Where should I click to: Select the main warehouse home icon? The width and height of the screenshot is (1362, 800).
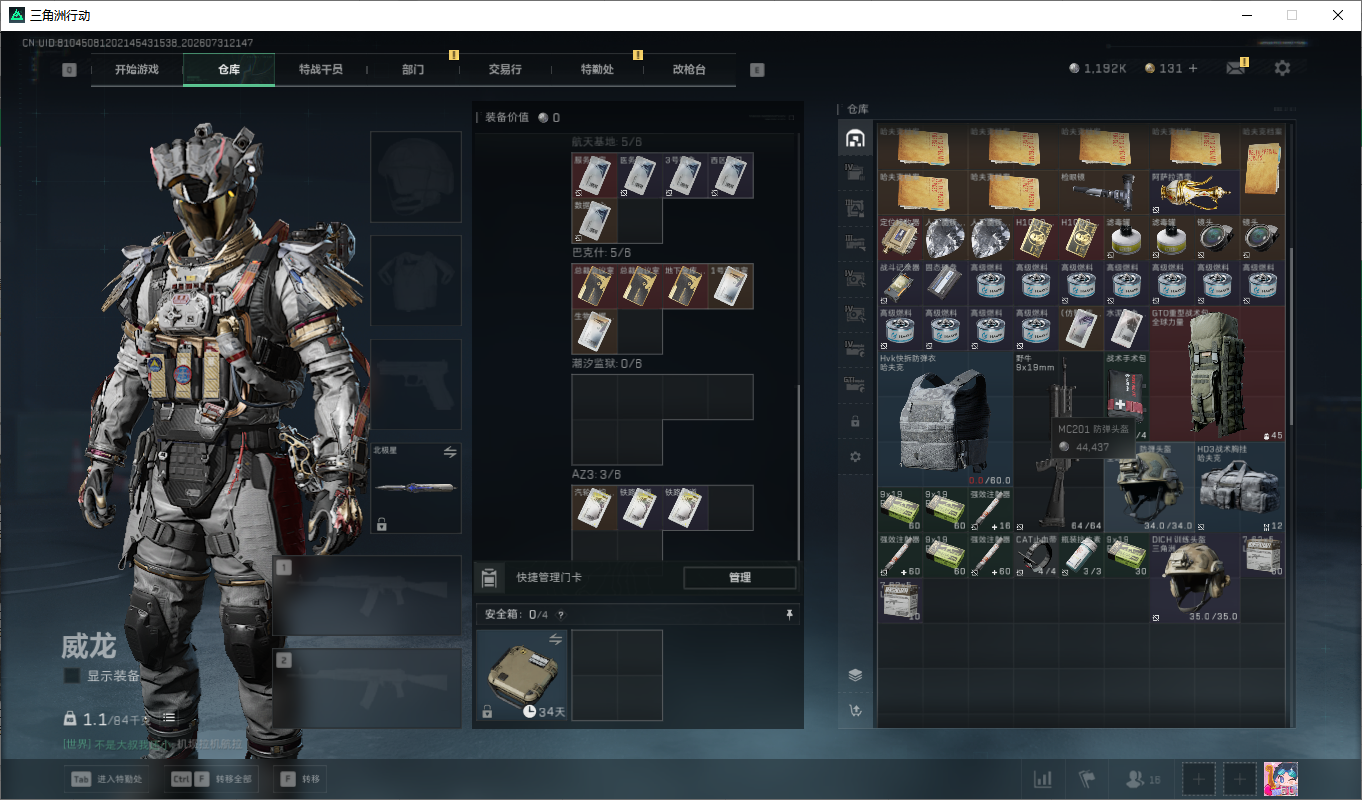[x=855, y=138]
